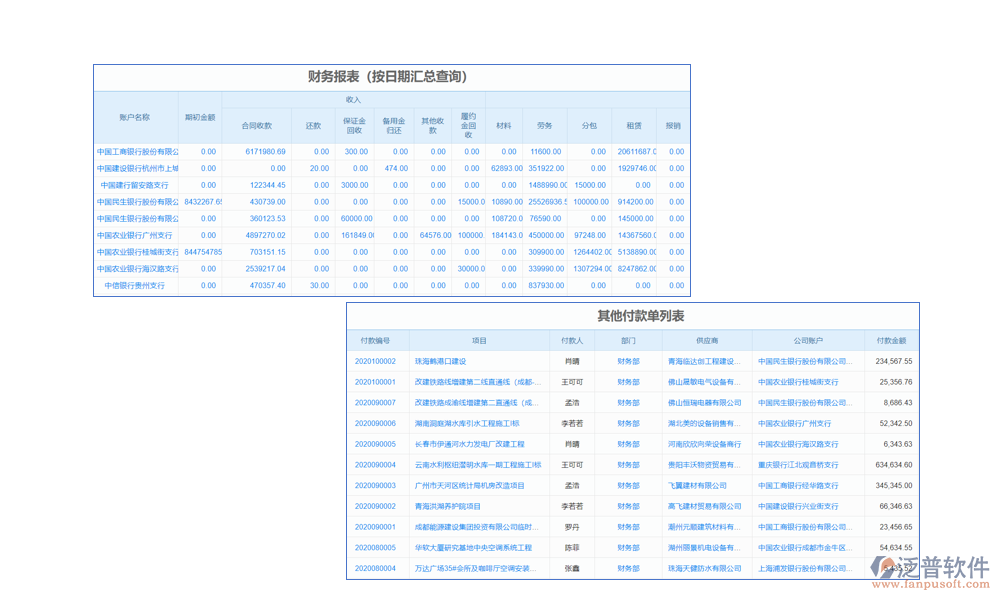Click the 合同收款 column header
Screen dimensions: 1000x600
[x=257, y=126]
